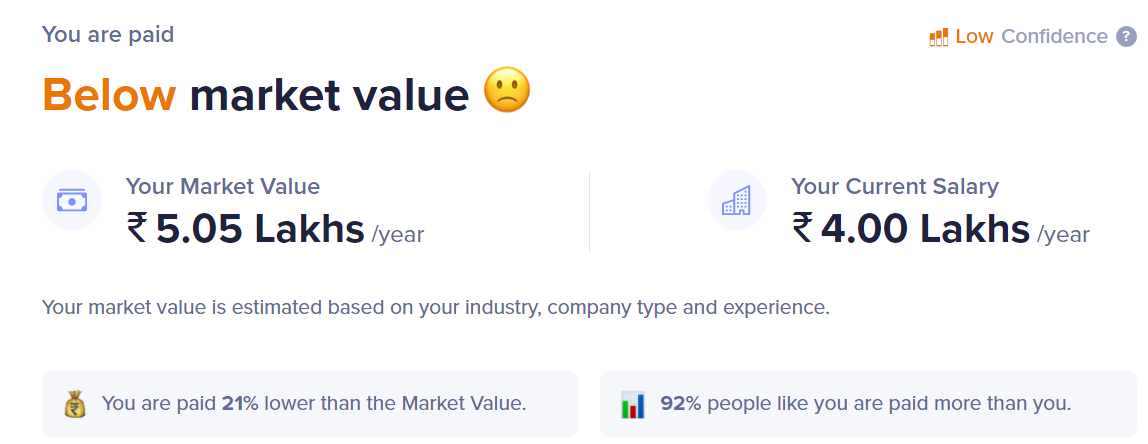Click the rupee symbol before 5.05 Lakhs
Screen dimensions: 1148x444
[x=137, y=229]
